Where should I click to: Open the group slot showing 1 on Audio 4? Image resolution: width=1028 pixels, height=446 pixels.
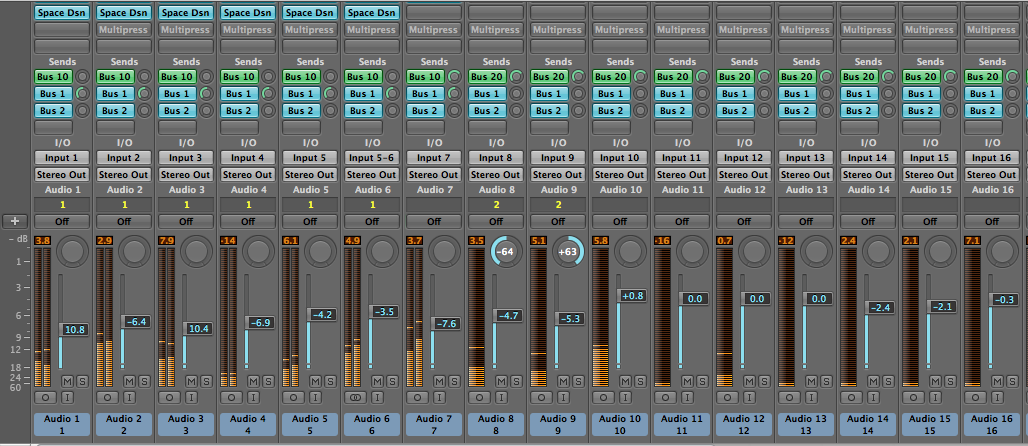(248, 205)
